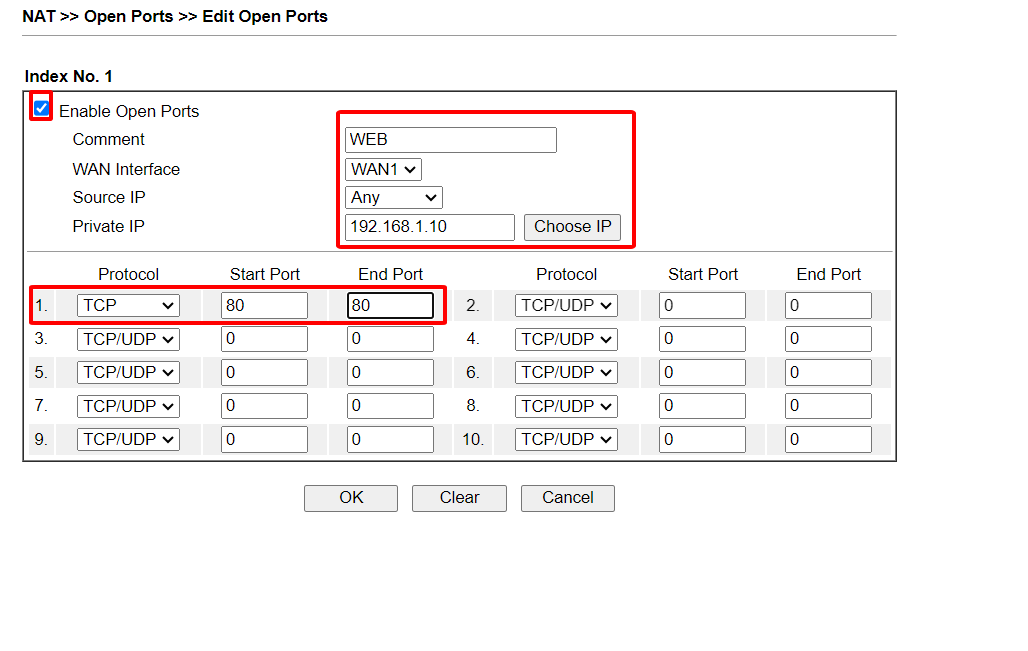Click the End Port field of row 7
Viewport: 1028px width, 651px height.
click(390, 406)
